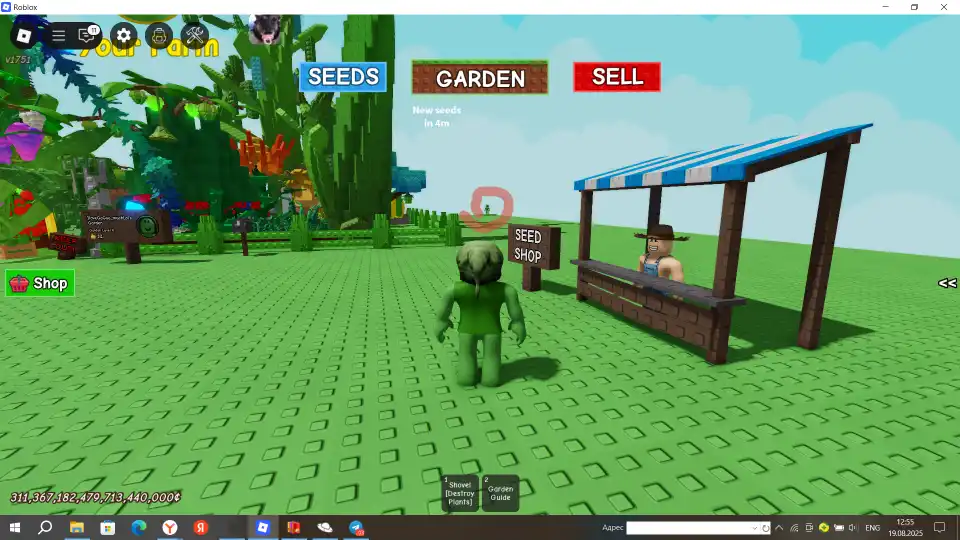
Task: Select Garden Guide hotbar slot
Action: click(500, 493)
